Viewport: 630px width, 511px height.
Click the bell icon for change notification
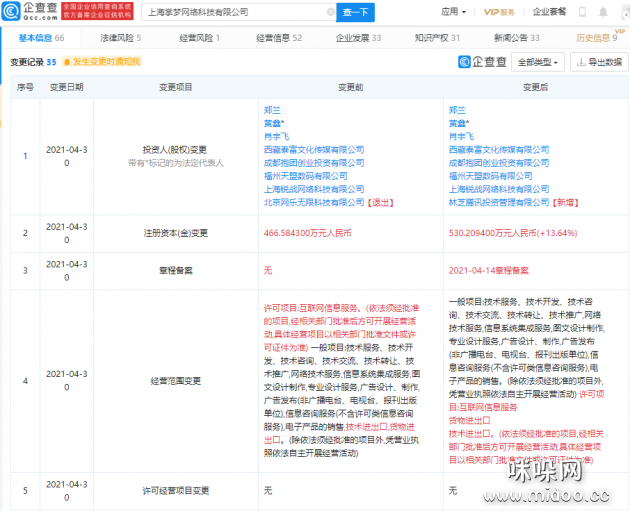[x=67, y=62]
